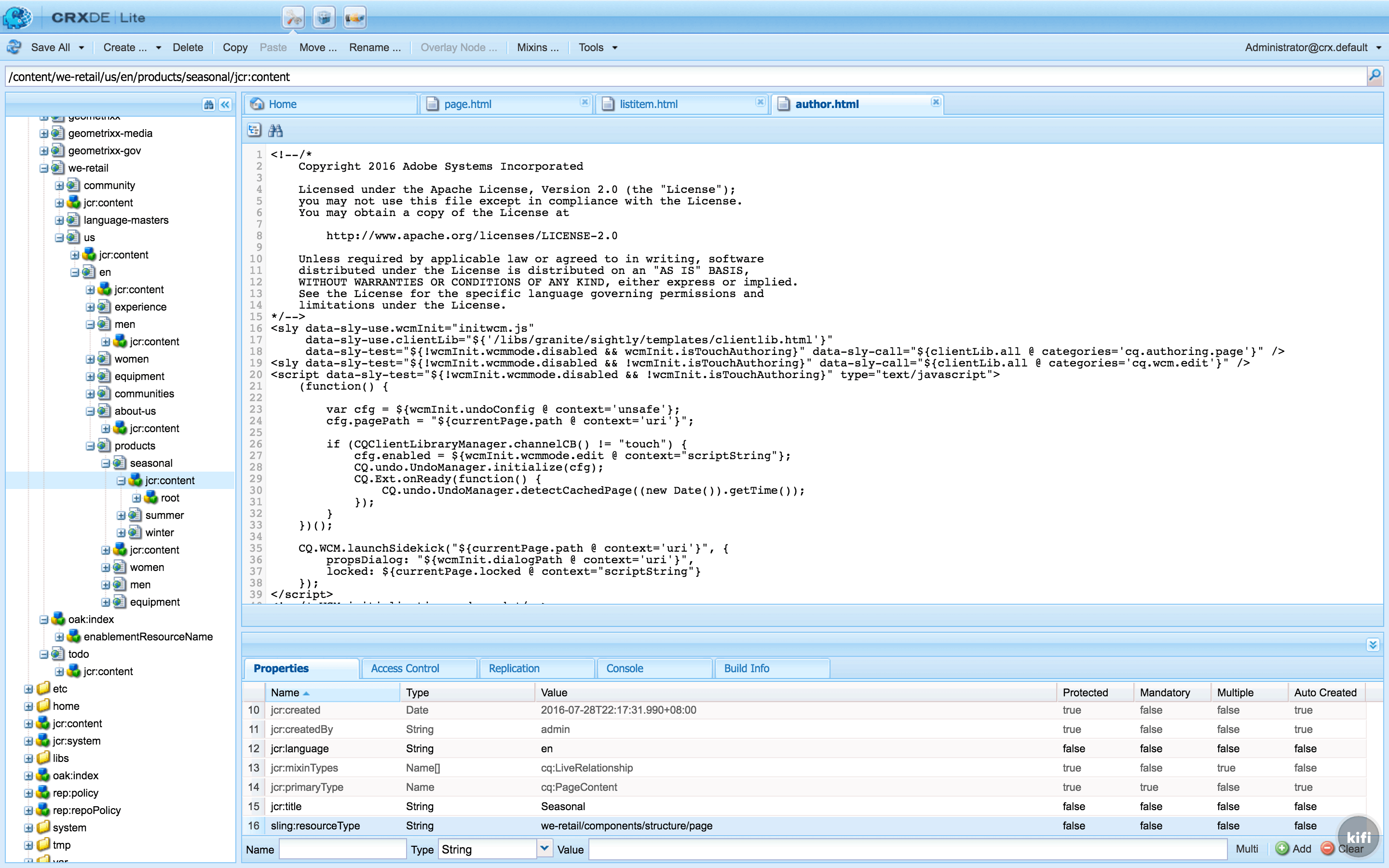Expand the etc folder node
Image resolution: width=1389 pixels, height=868 pixels.
28,689
